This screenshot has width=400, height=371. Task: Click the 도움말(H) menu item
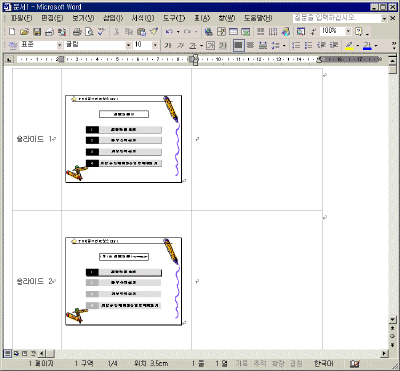click(x=258, y=18)
